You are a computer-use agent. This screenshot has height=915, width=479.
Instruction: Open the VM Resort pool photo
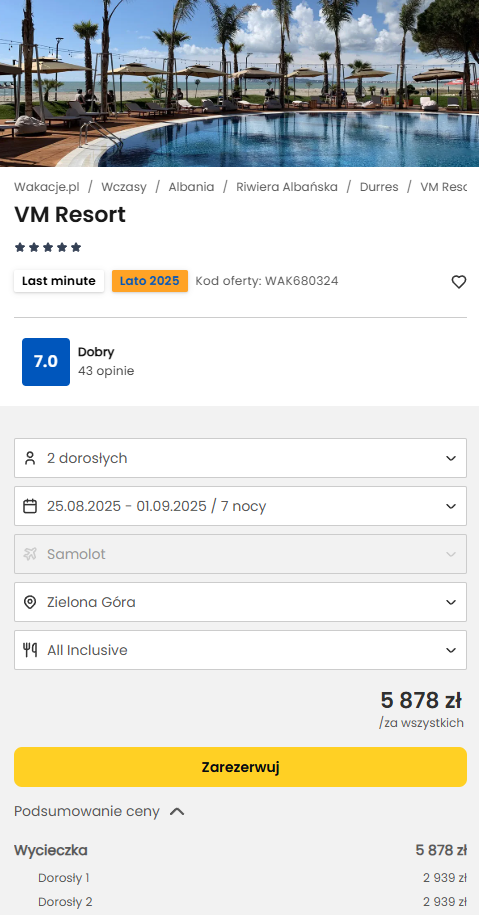tap(239, 83)
